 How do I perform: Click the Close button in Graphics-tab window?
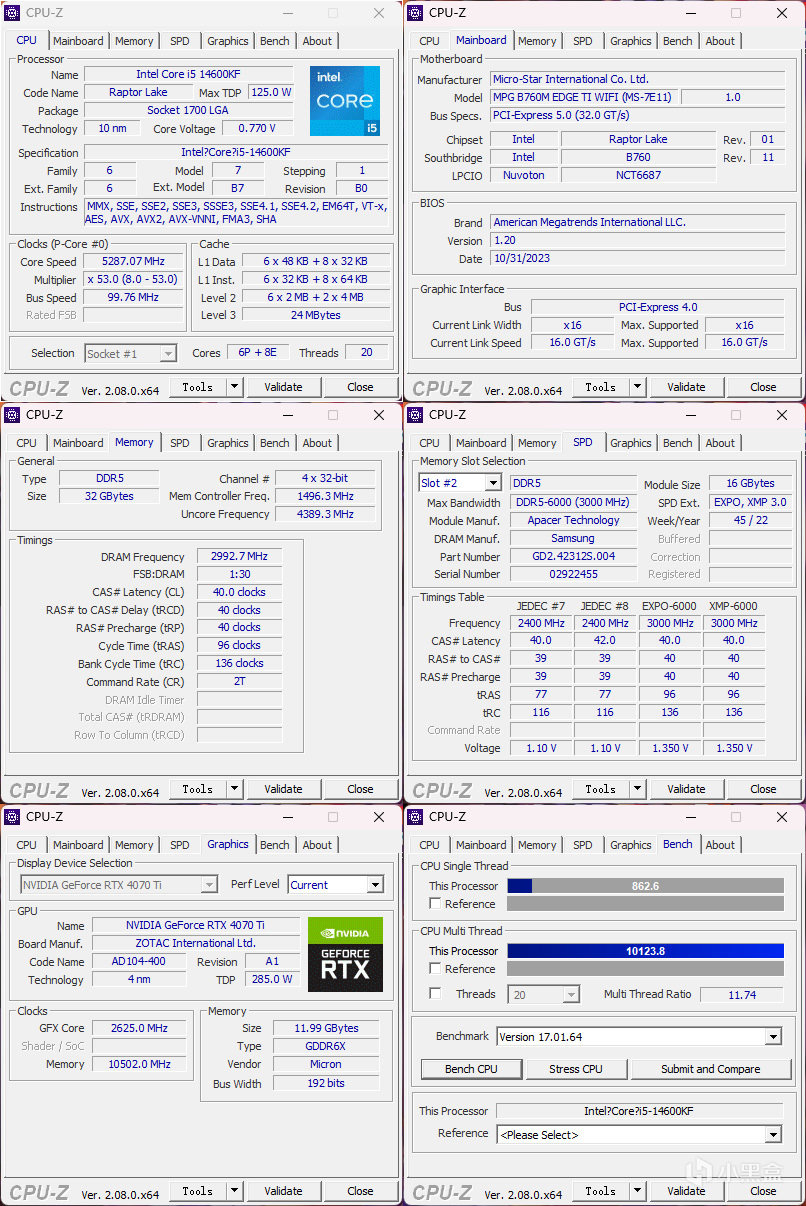pyautogui.click(x=360, y=1191)
